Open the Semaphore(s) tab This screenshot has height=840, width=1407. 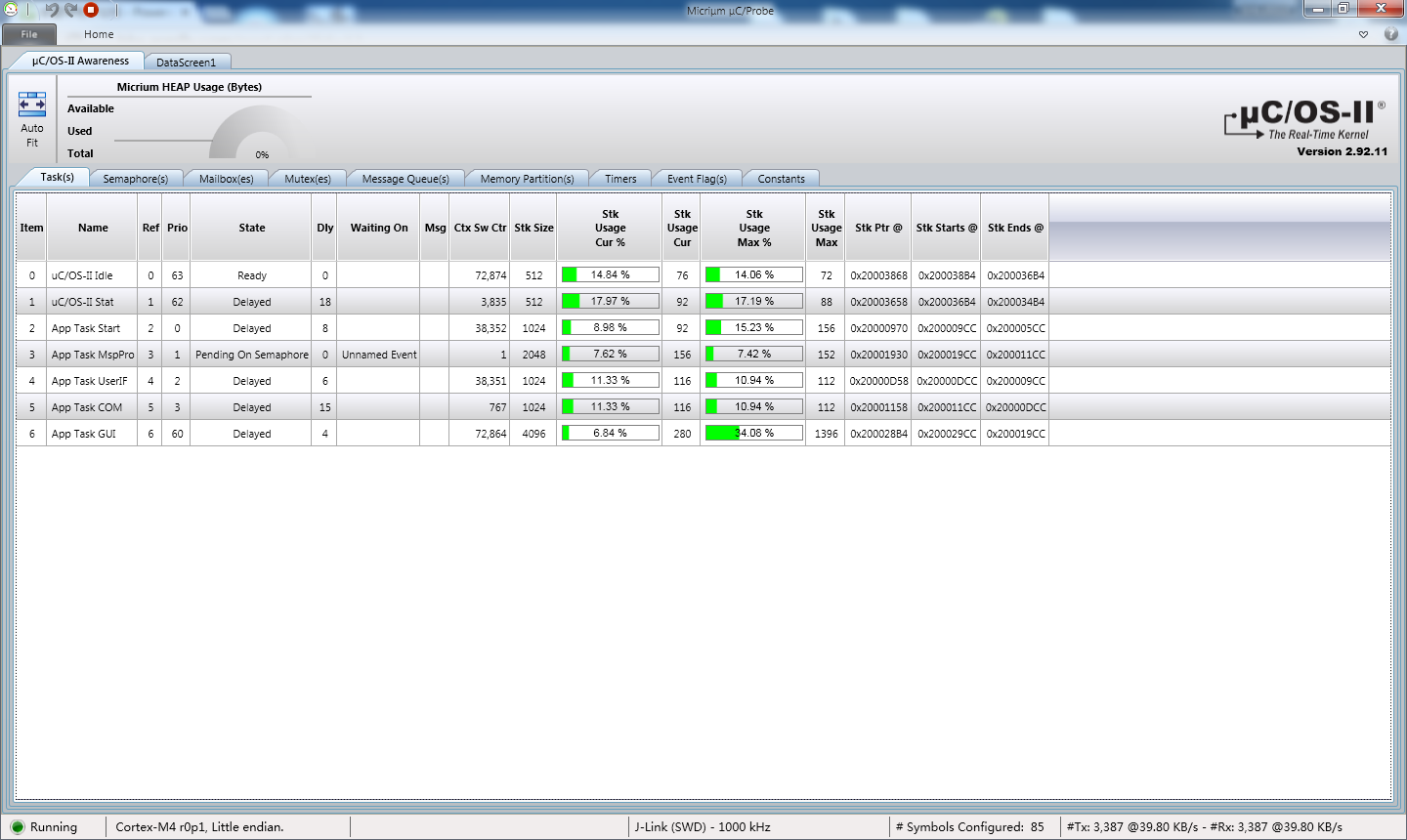click(x=136, y=179)
